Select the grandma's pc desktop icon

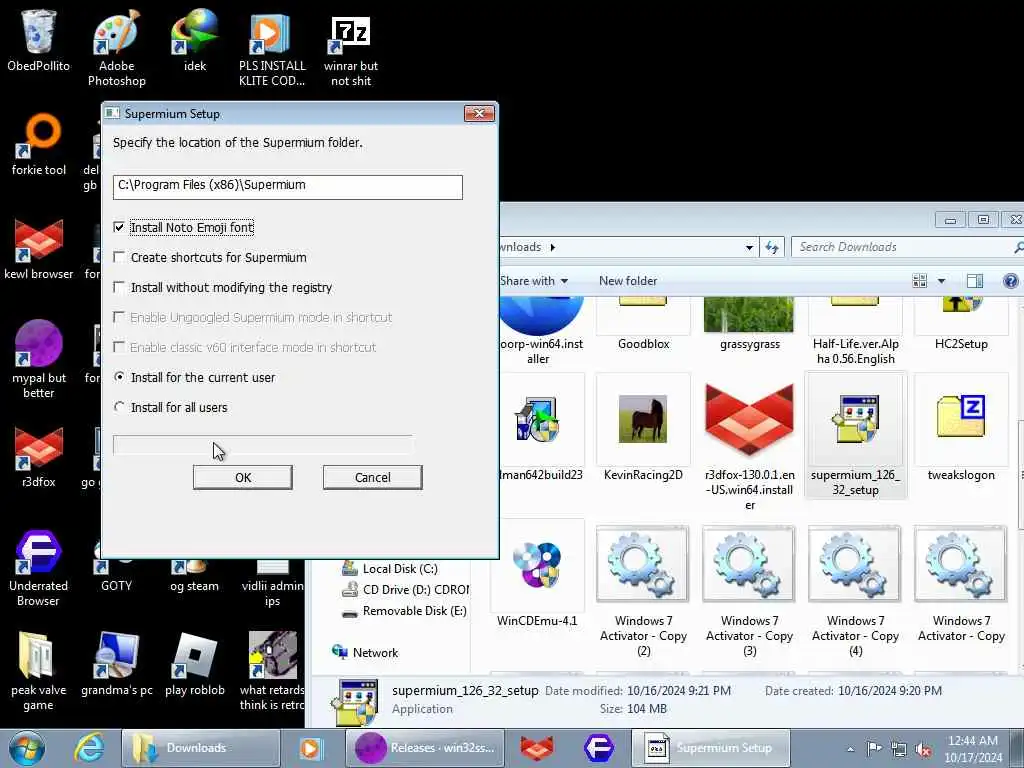pyautogui.click(x=117, y=665)
